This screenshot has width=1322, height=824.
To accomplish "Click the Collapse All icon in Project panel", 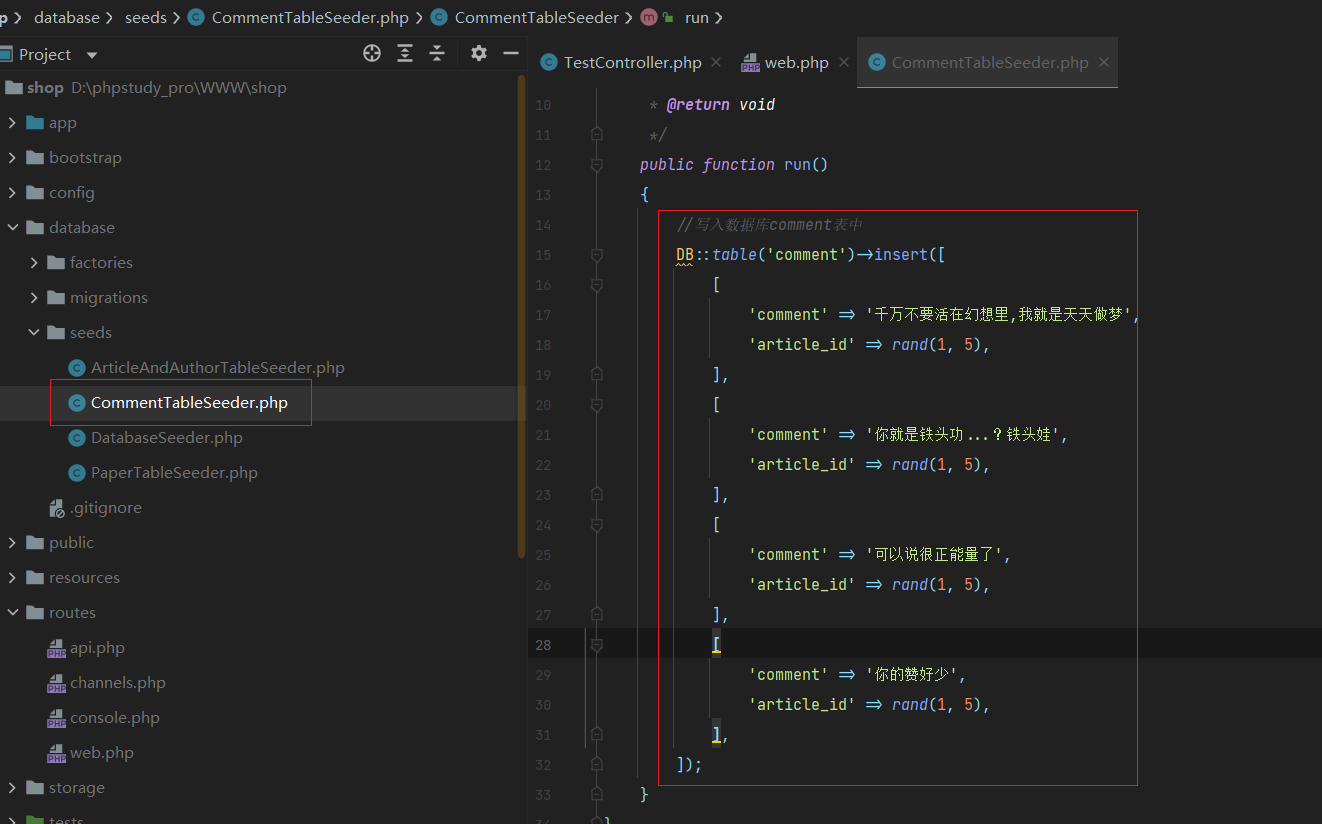I will [437, 54].
